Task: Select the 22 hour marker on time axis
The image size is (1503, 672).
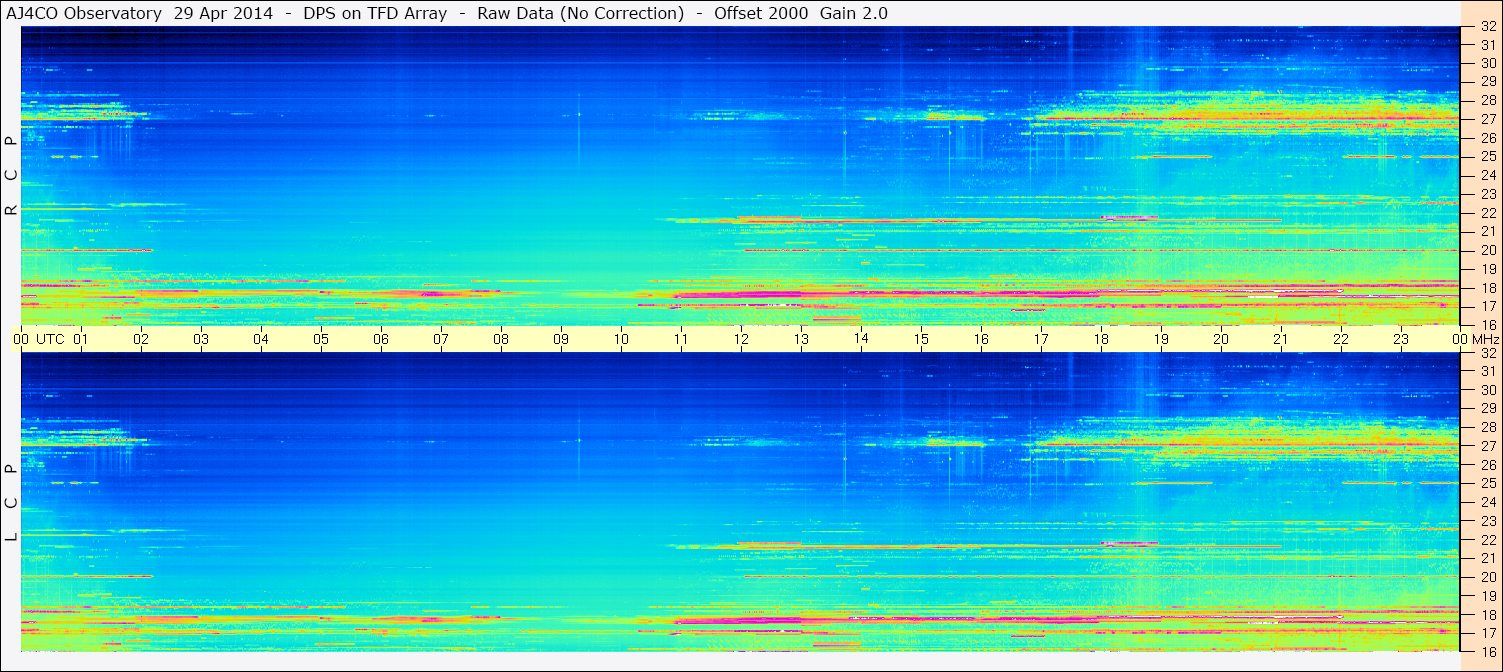Action: pos(1341,339)
